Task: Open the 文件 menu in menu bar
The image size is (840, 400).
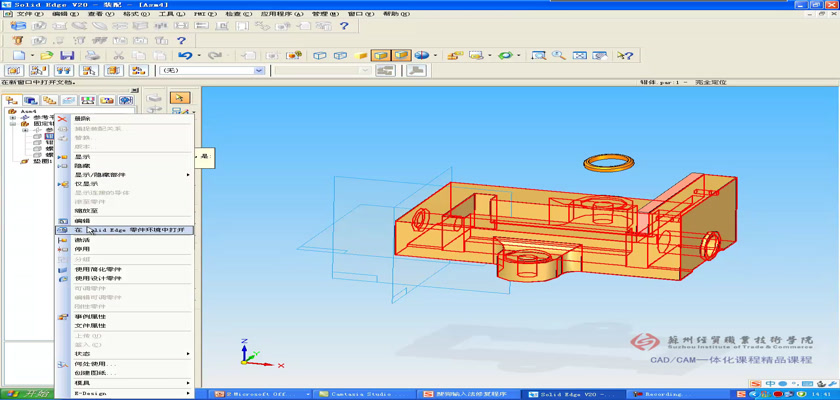Action: coord(29,14)
